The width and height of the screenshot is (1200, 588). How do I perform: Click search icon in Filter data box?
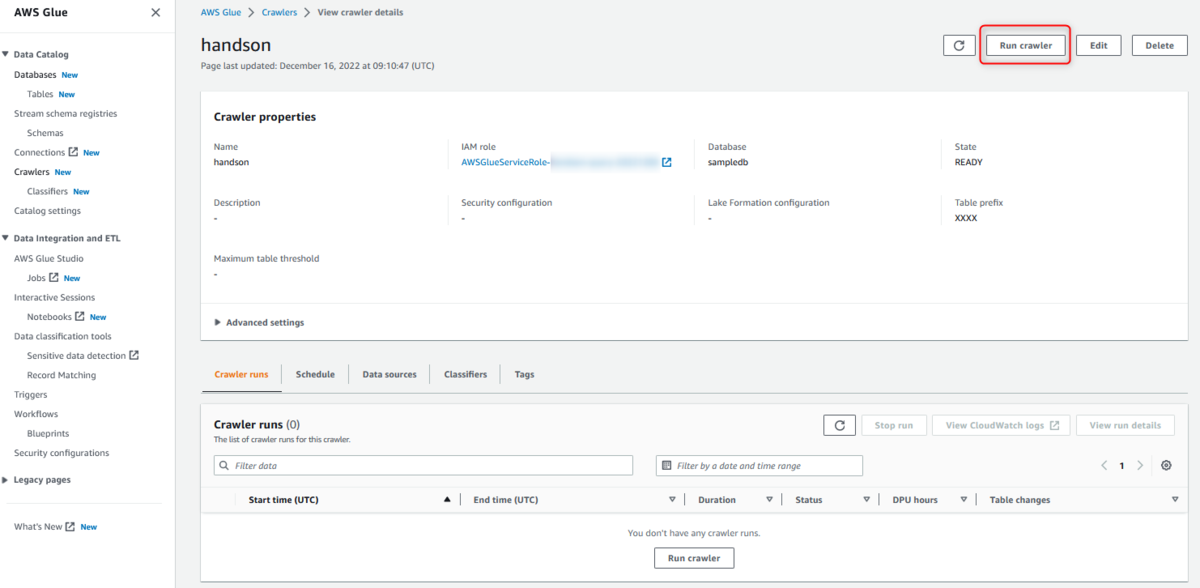[224, 466]
